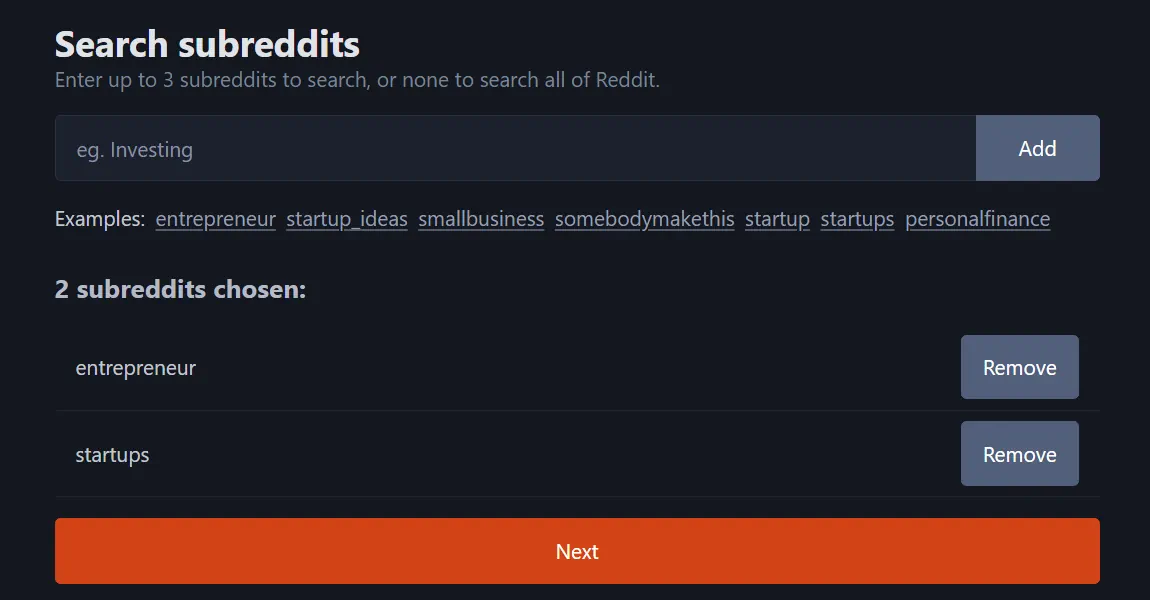Viewport: 1150px width, 600px height.
Task: Click the startups entry in the chosen list
Action: [x=113, y=455]
